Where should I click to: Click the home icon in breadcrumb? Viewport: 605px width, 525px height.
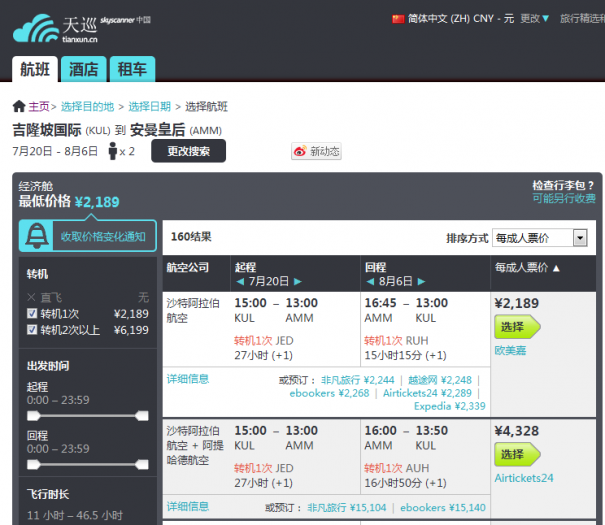(x=19, y=106)
